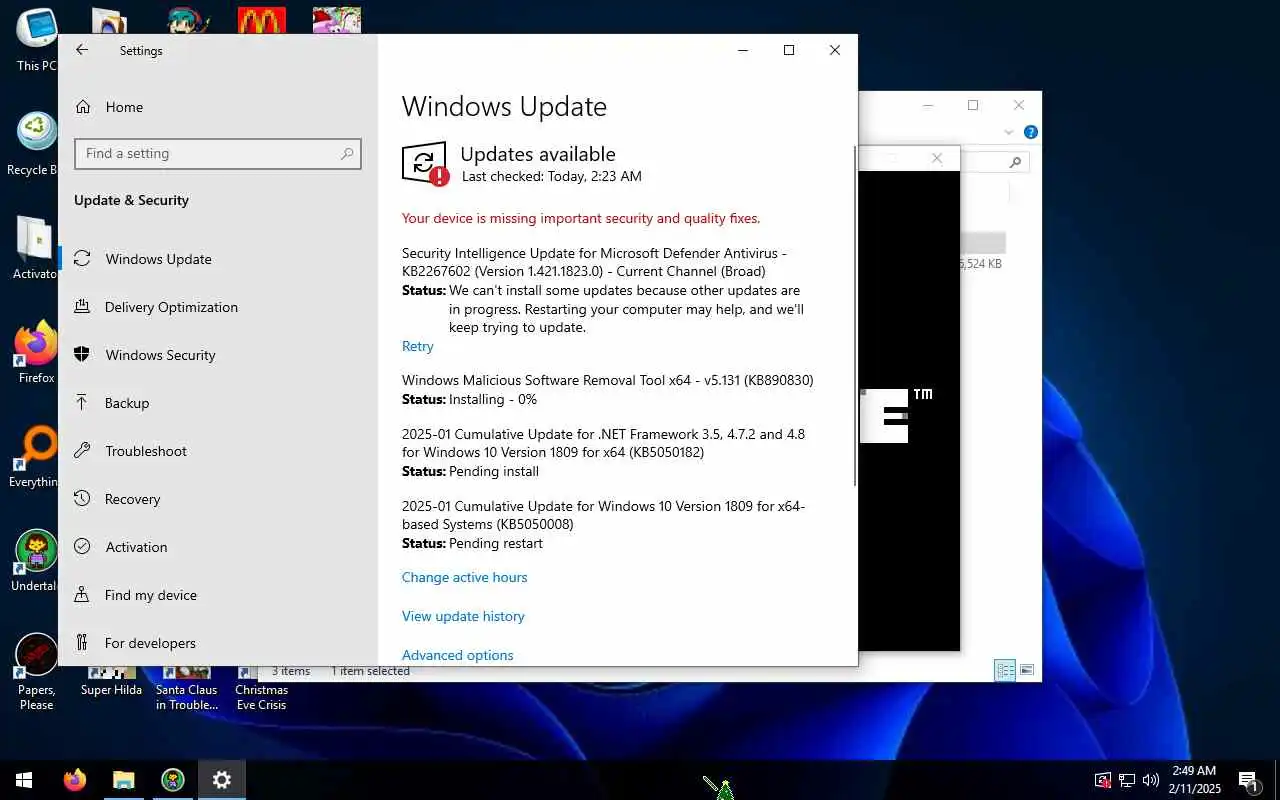Click the Updates available status icon

pyautogui.click(x=425, y=163)
